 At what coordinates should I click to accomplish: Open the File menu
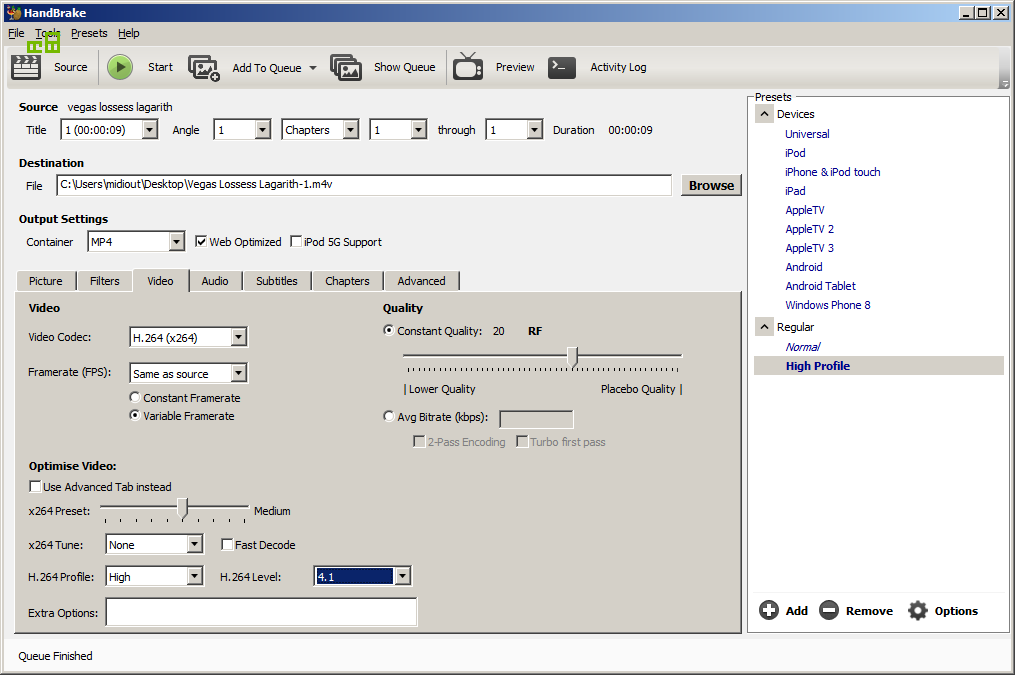16,33
